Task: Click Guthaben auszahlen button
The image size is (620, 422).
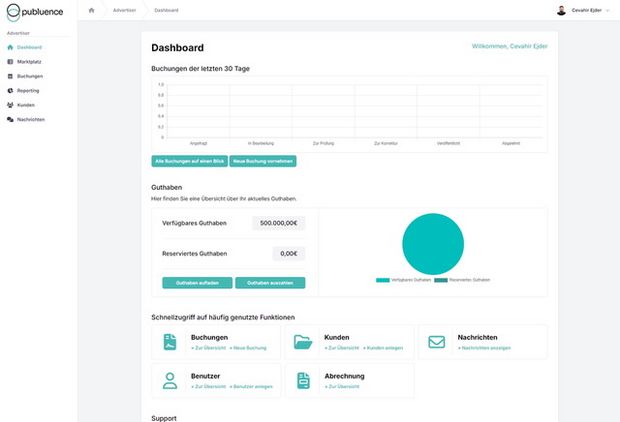Action: pyautogui.click(x=269, y=283)
